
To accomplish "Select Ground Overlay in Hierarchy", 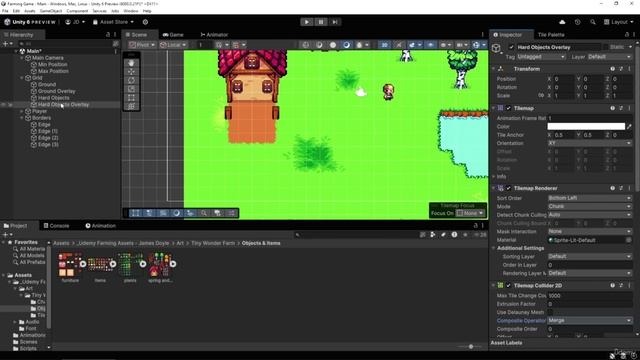I will pyautogui.click(x=56, y=91).
